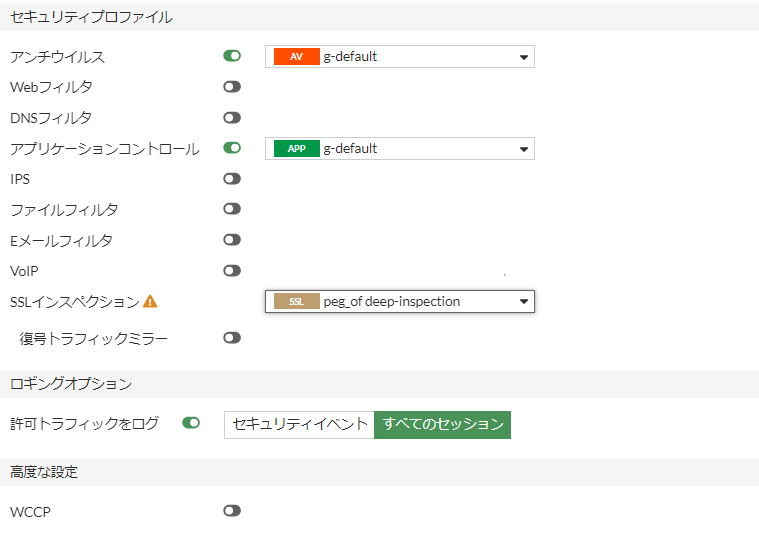The image size is (759, 533).
Task: Disable the アンチウイルス toggle
Action: (232, 56)
